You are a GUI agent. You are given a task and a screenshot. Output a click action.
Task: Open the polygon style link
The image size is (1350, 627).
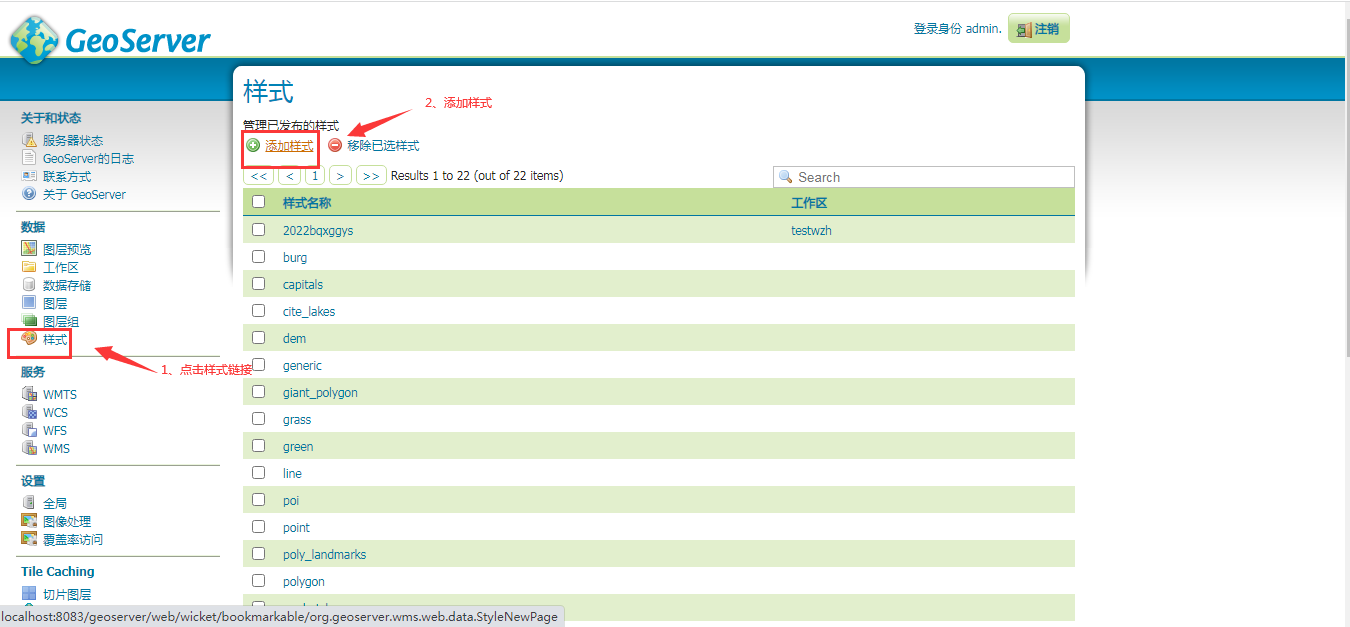(x=304, y=581)
